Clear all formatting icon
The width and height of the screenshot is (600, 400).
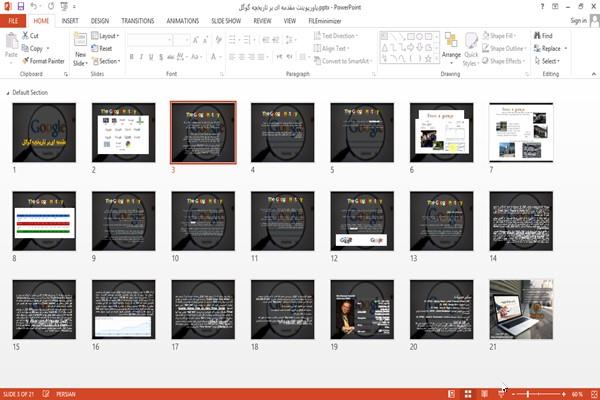pos(219,40)
